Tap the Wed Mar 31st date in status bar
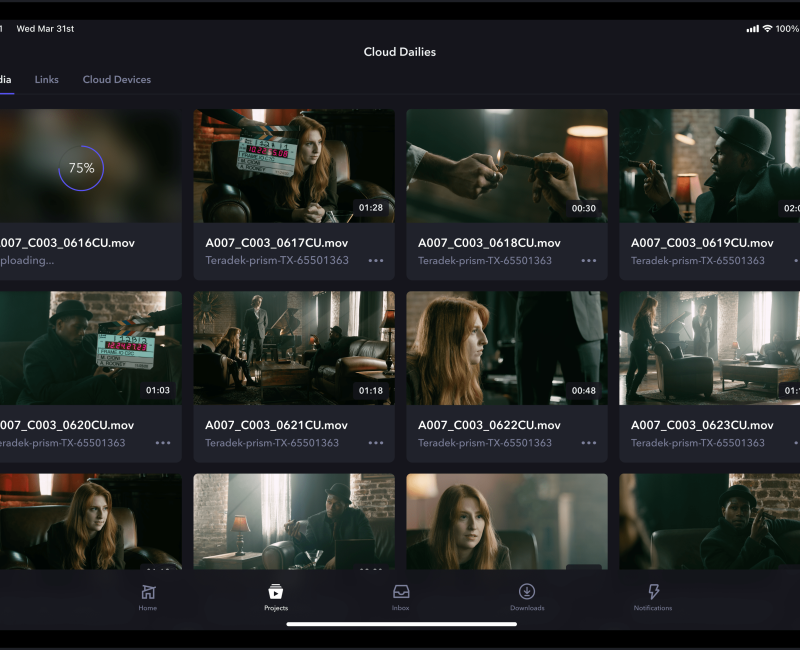The height and width of the screenshot is (650, 800). pyautogui.click(x=46, y=29)
